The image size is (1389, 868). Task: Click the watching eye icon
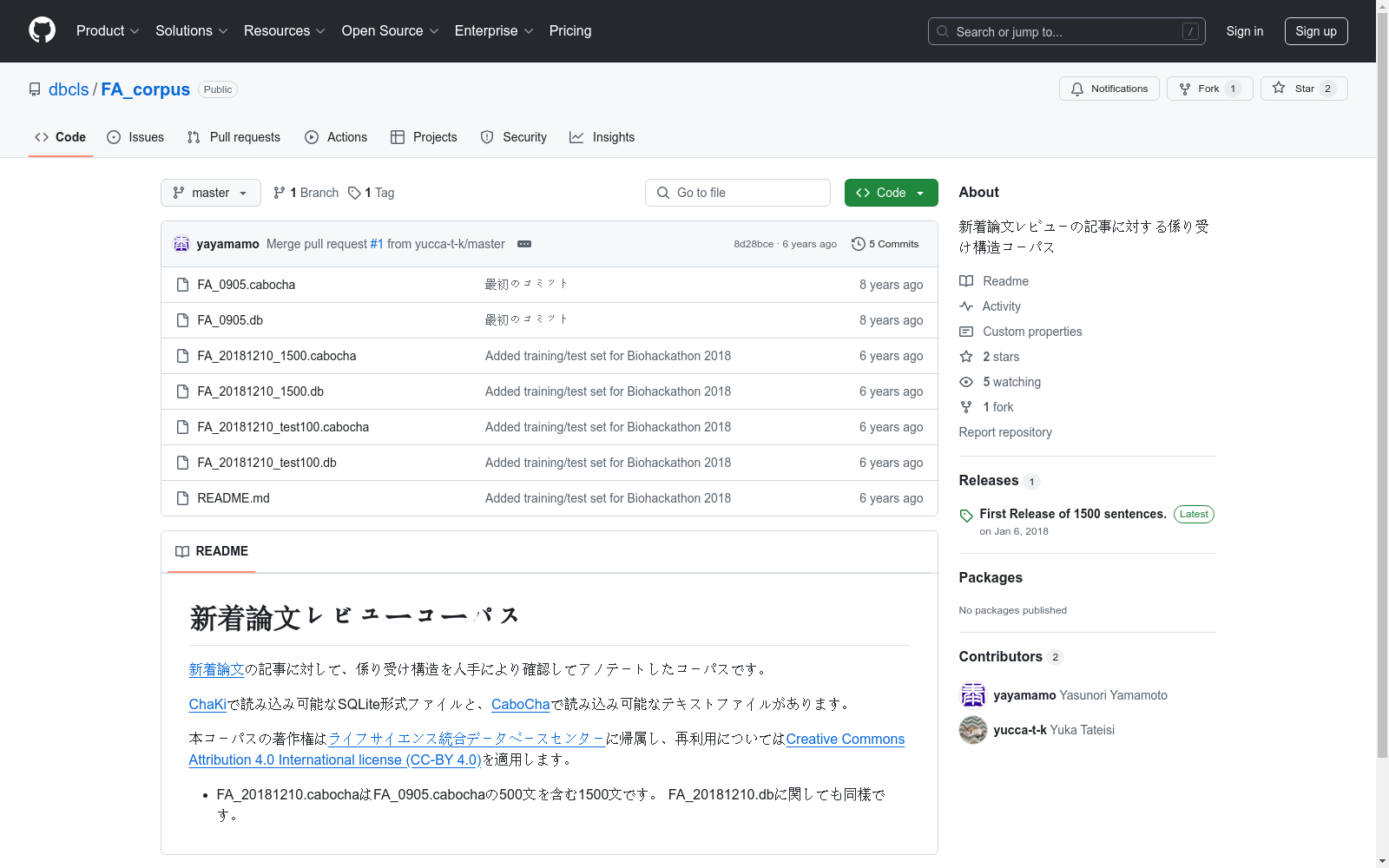coord(966,382)
